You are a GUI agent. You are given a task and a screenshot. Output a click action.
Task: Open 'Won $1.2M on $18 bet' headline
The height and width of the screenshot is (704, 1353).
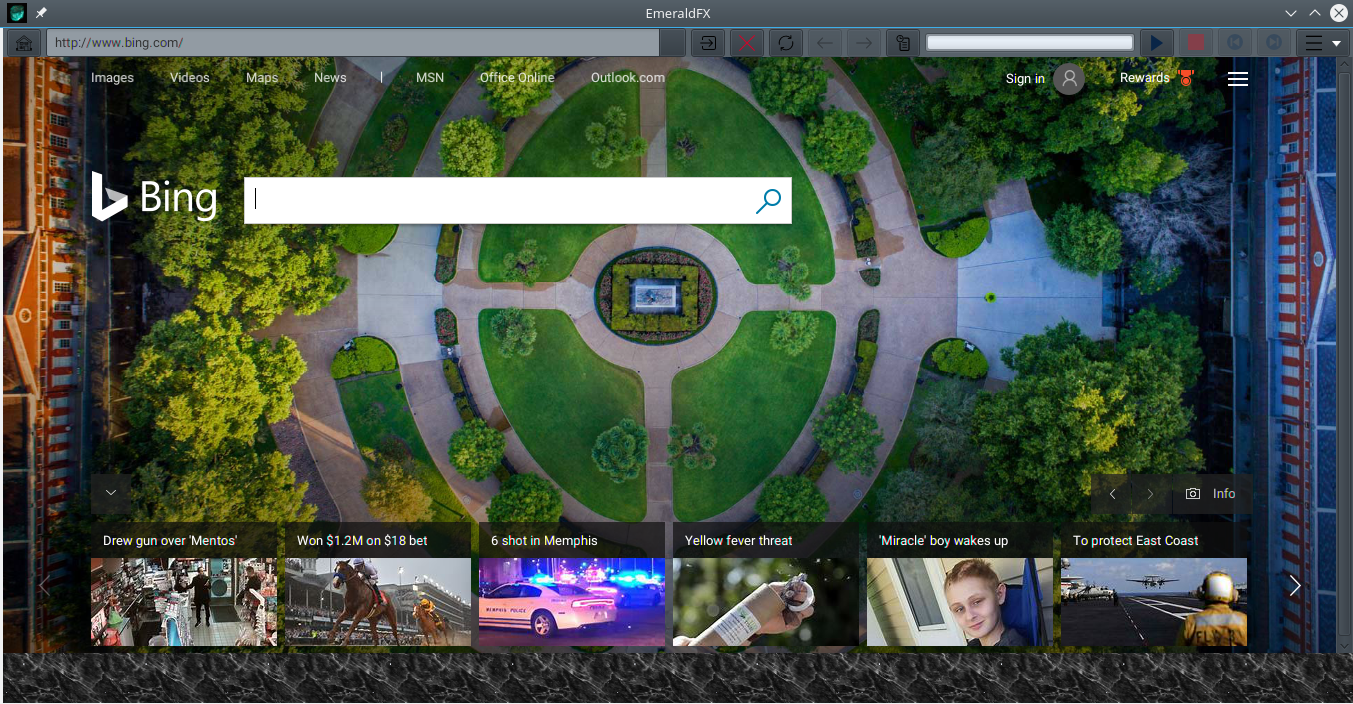362,541
